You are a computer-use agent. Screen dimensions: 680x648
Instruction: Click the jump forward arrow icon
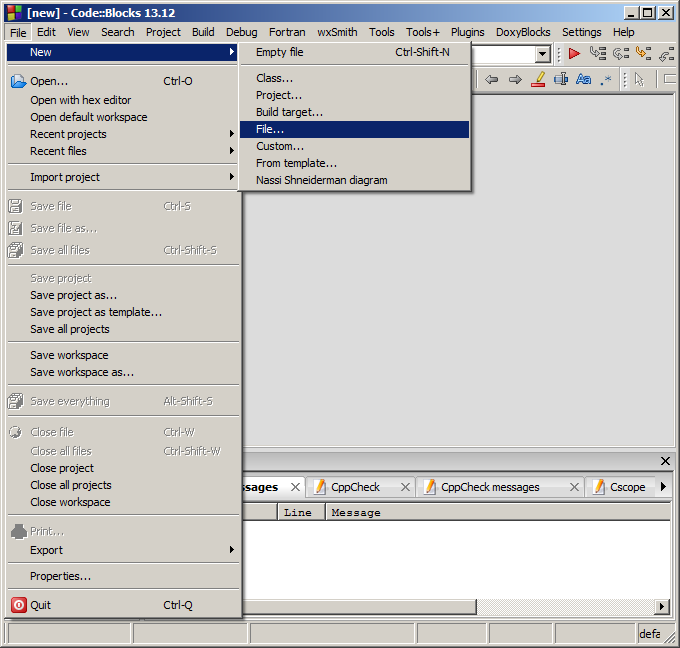[515, 80]
